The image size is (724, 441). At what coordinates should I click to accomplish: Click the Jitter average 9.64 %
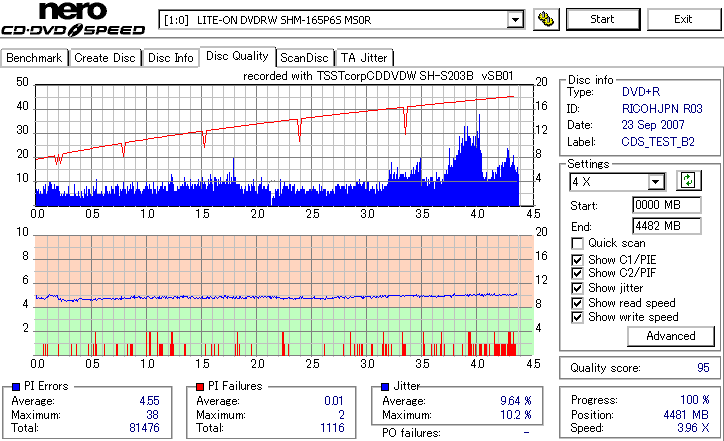click(x=516, y=401)
